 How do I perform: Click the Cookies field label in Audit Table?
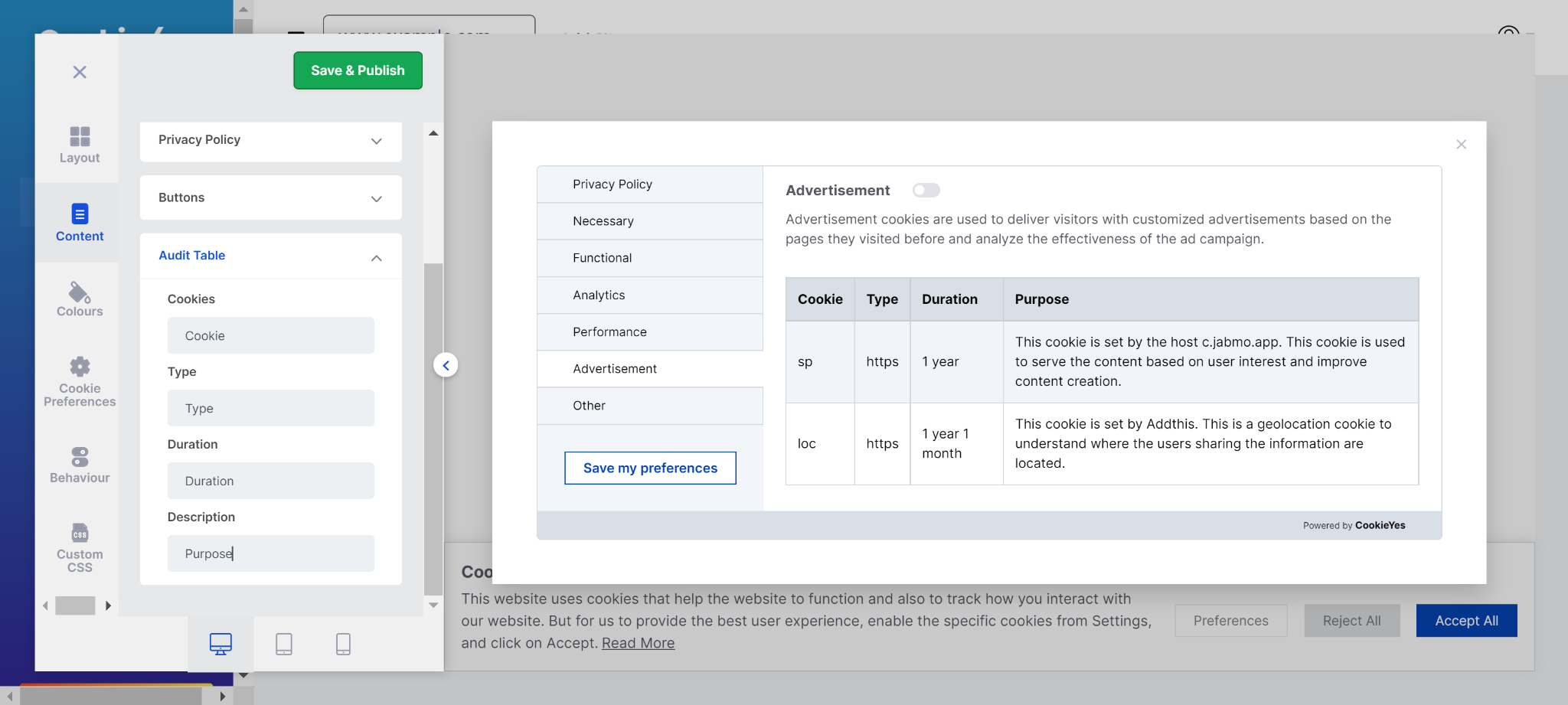coord(191,299)
